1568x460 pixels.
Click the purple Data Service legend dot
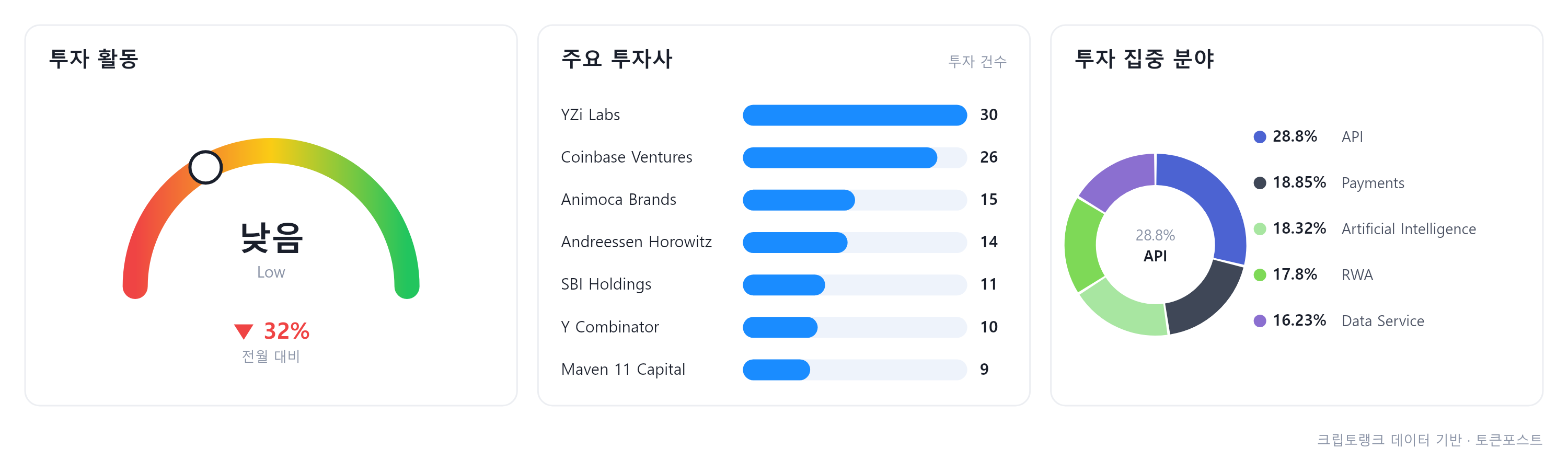(x=1260, y=320)
